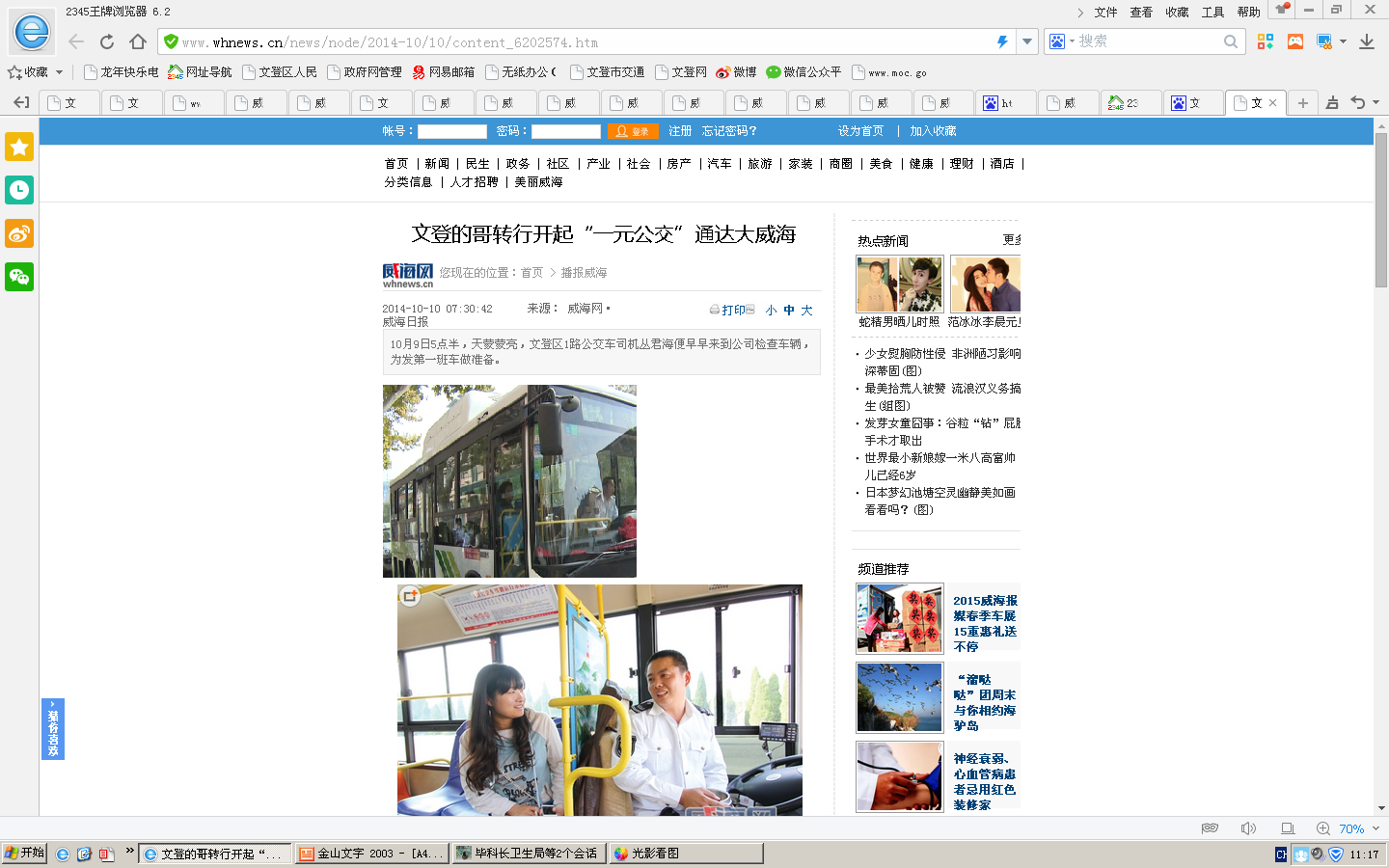Open the yellow star favorites sidebar icon

tap(19, 147)
